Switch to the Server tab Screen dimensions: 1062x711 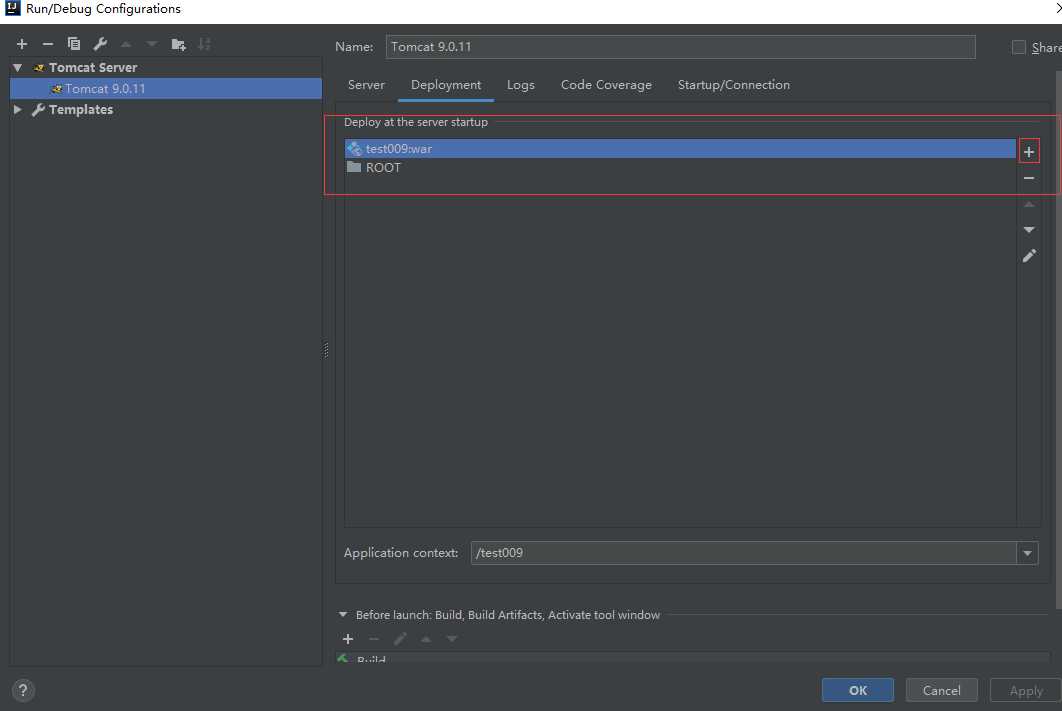[x=366, y=85]
